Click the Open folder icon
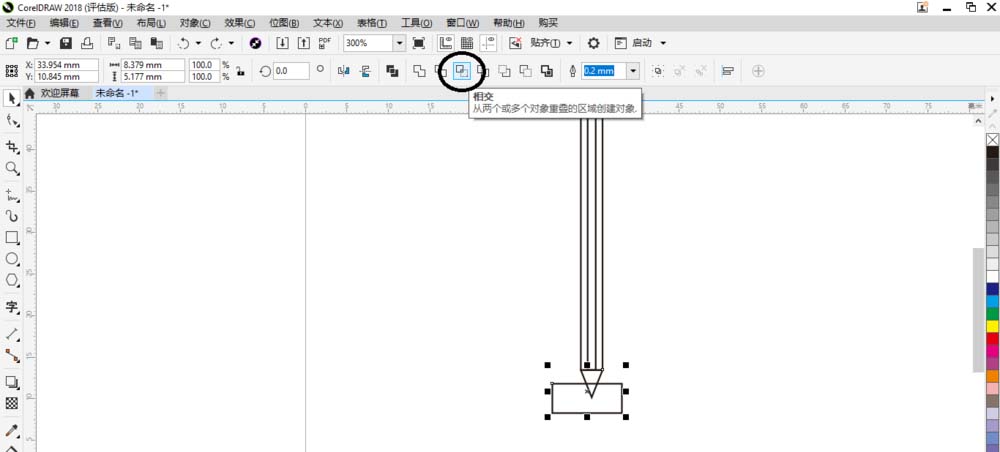 pos(32,43)
